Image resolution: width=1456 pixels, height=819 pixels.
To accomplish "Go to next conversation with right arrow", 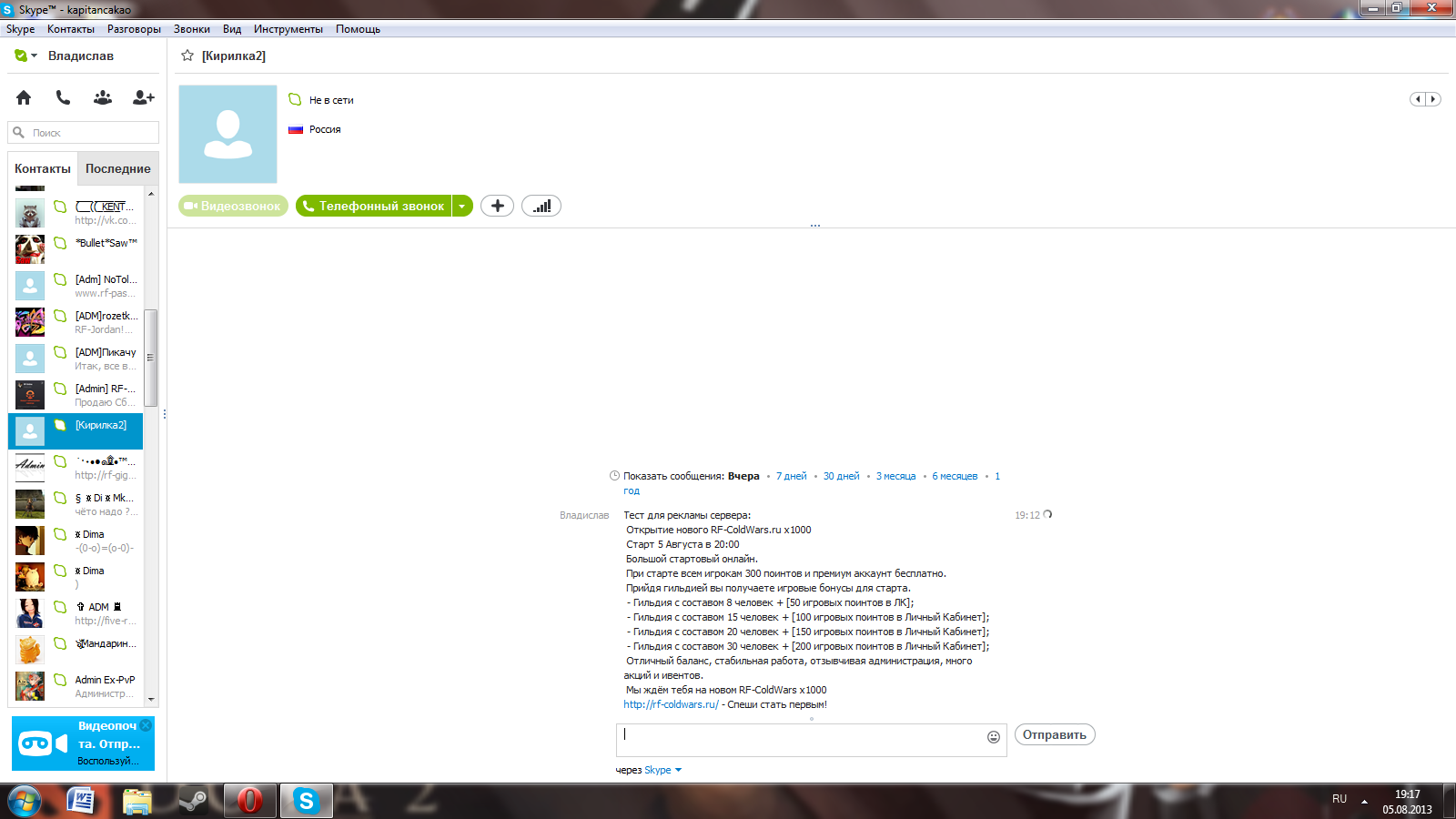I will (x=1433, y=99).
